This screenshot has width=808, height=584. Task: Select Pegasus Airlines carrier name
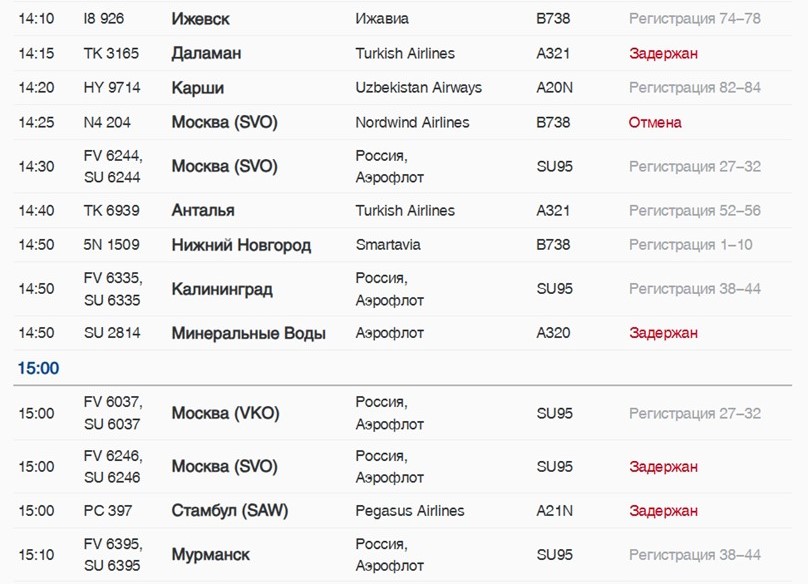pos(410,511)
